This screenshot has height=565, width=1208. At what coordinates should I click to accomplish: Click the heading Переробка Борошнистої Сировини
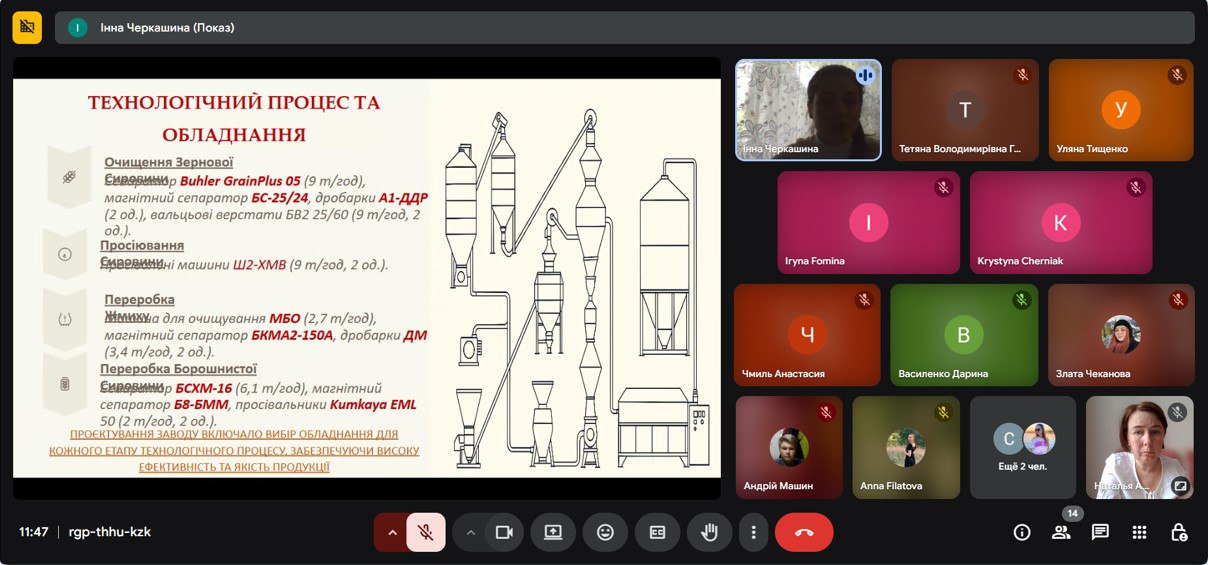(178, 377)
